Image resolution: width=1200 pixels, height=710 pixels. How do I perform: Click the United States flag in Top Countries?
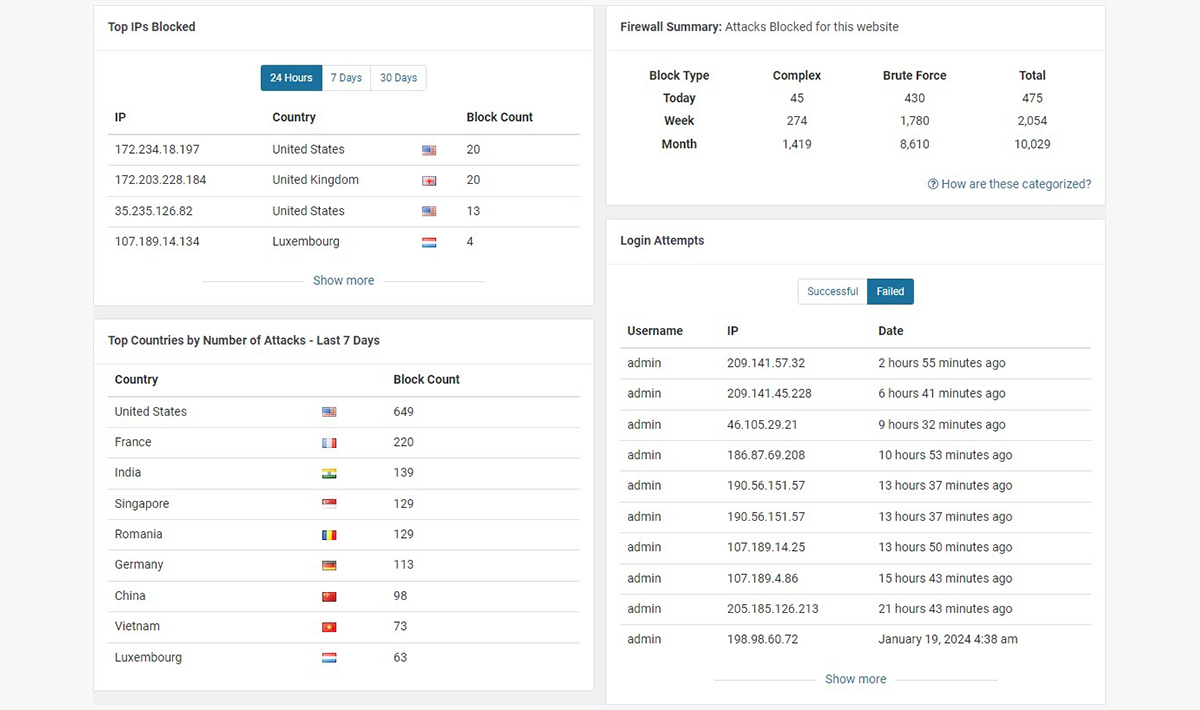pos(329,412)
